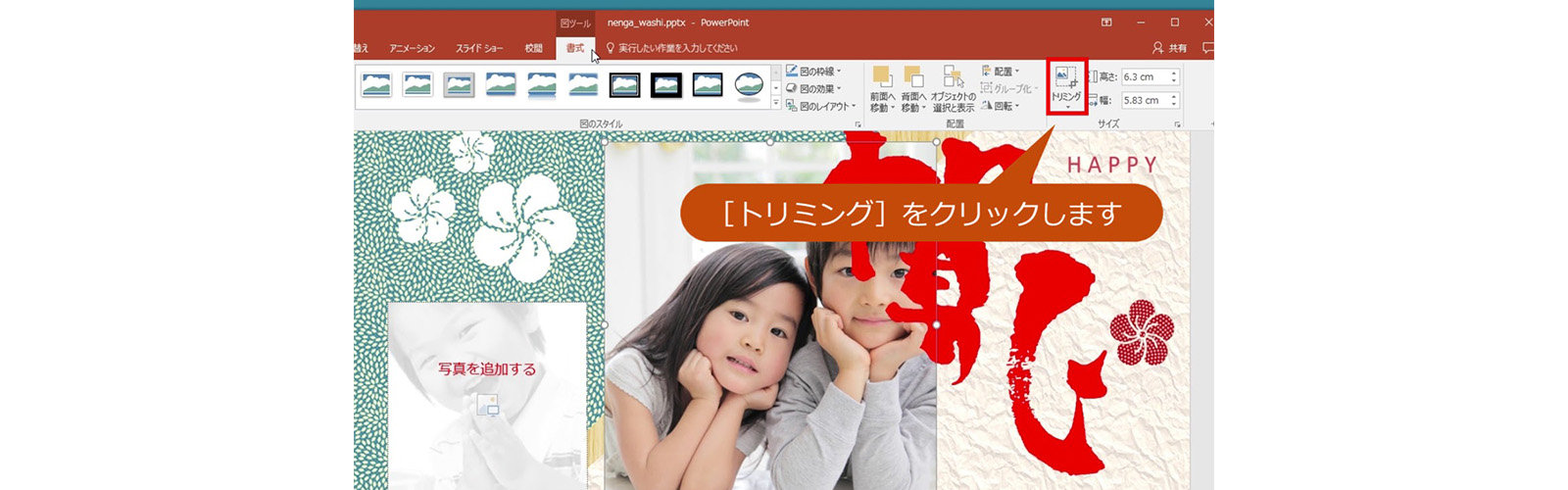The image size is (1568, 490).
Task: Open the 回転 rotate dropdown
Action: (x=1002, y=106)
